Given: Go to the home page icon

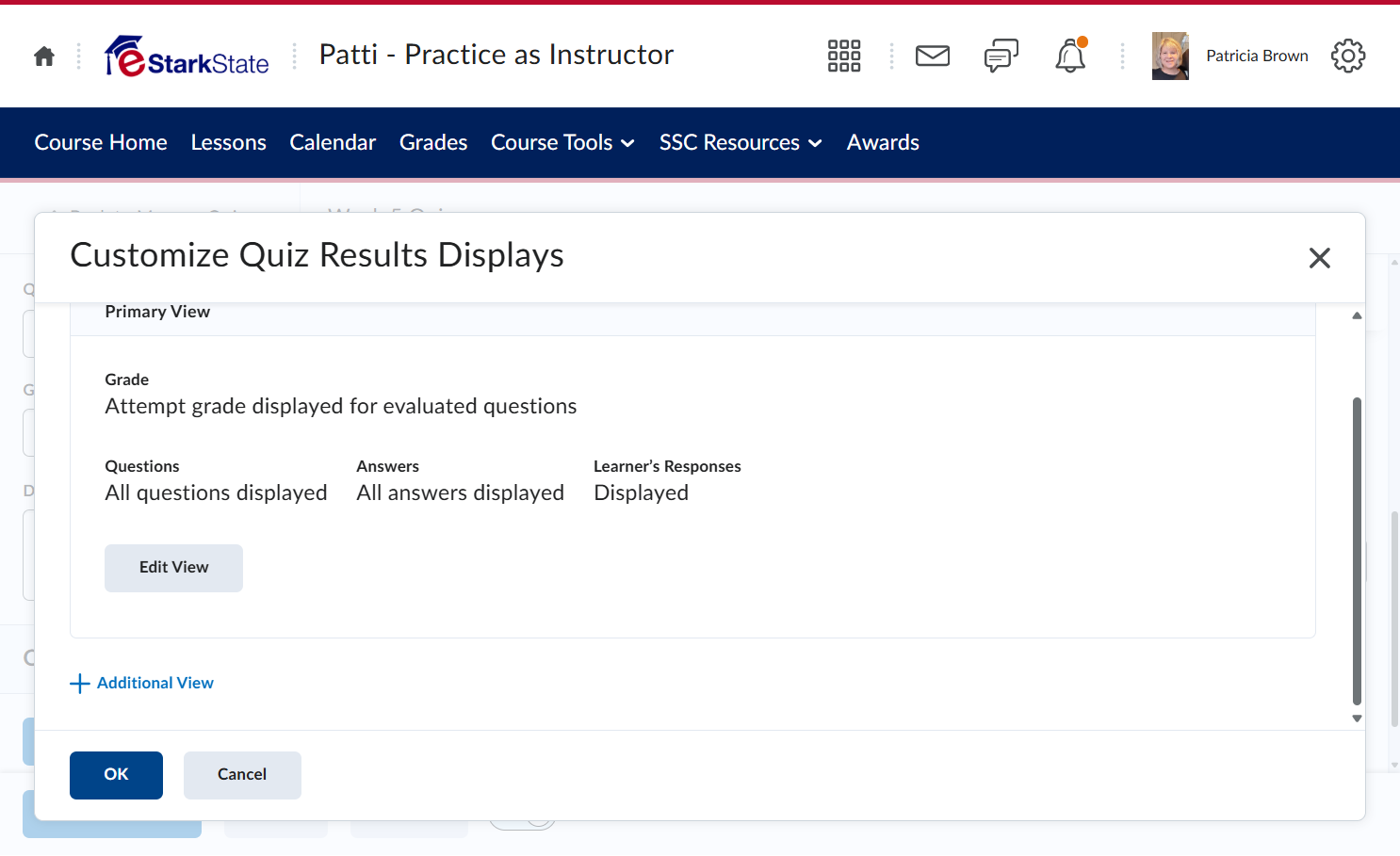Looking at the screenshot, I should [x=44, y=57].
